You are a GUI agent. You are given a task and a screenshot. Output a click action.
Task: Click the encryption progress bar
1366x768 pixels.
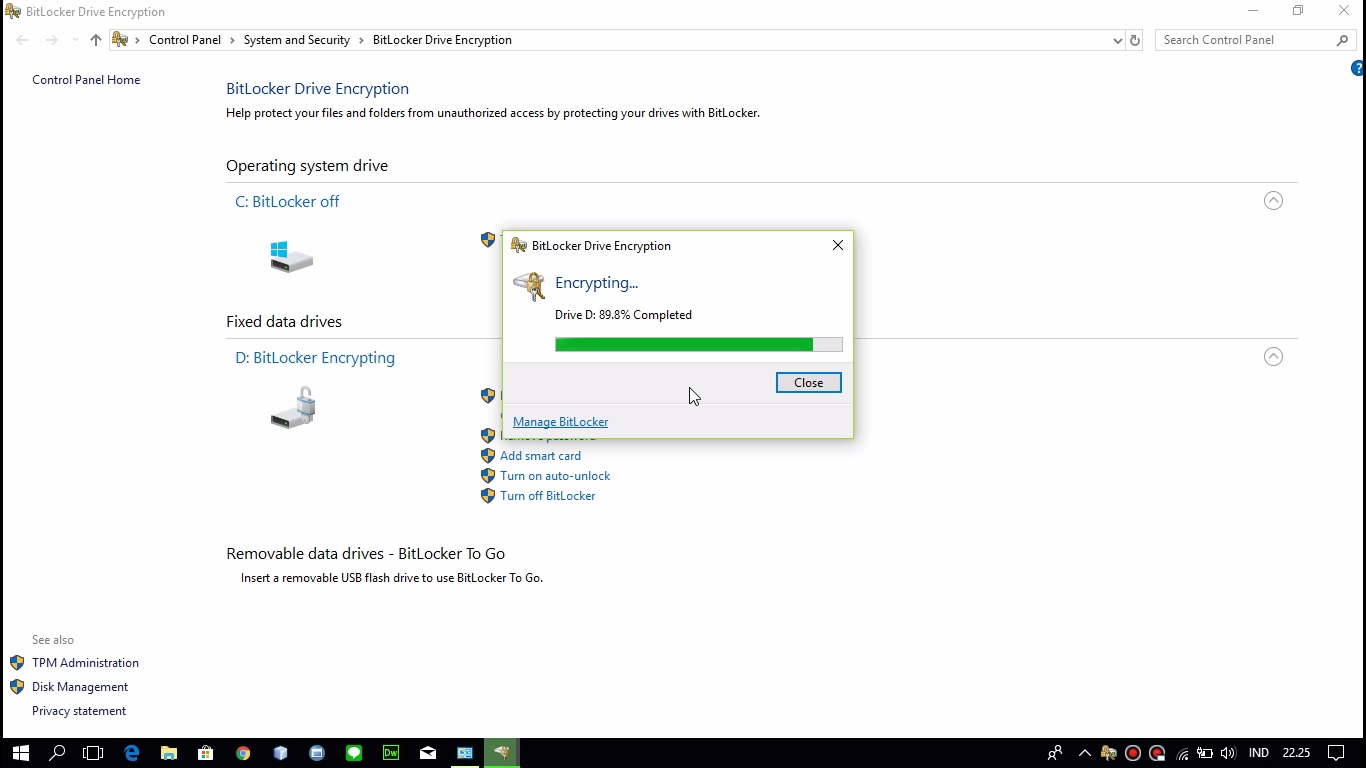[x=698, y=344]
